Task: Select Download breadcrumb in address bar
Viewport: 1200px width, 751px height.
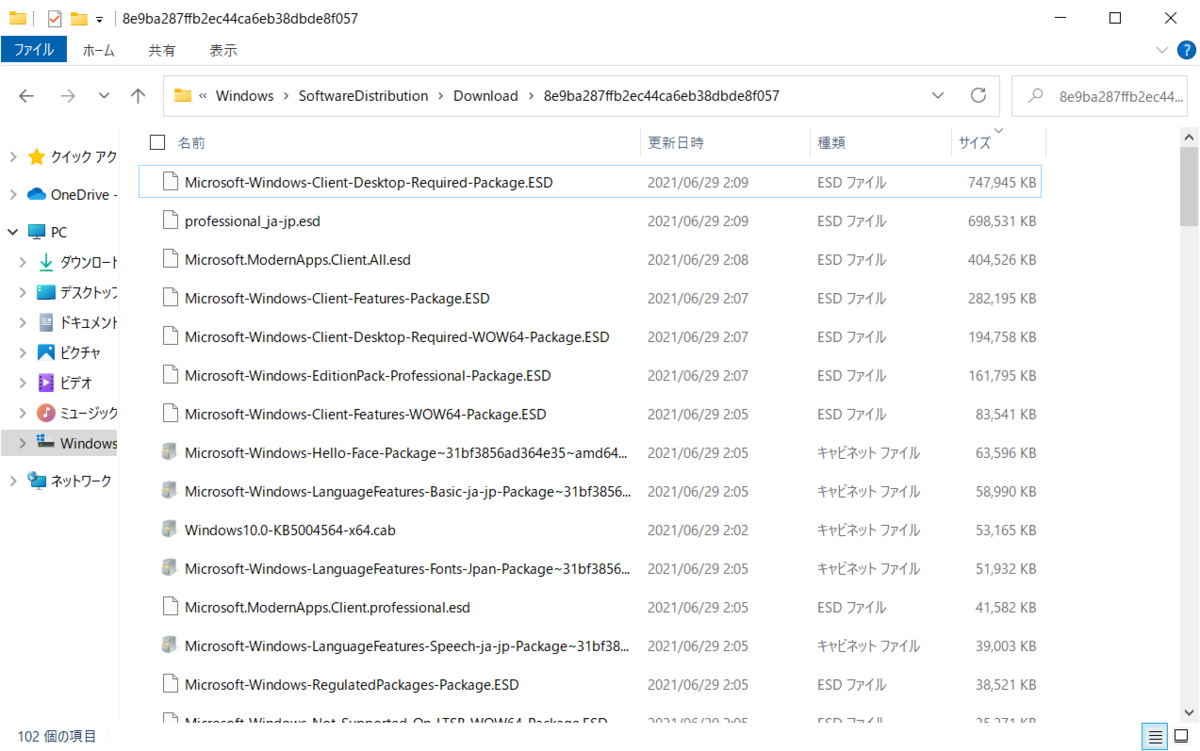Action: tap(486, 96)
